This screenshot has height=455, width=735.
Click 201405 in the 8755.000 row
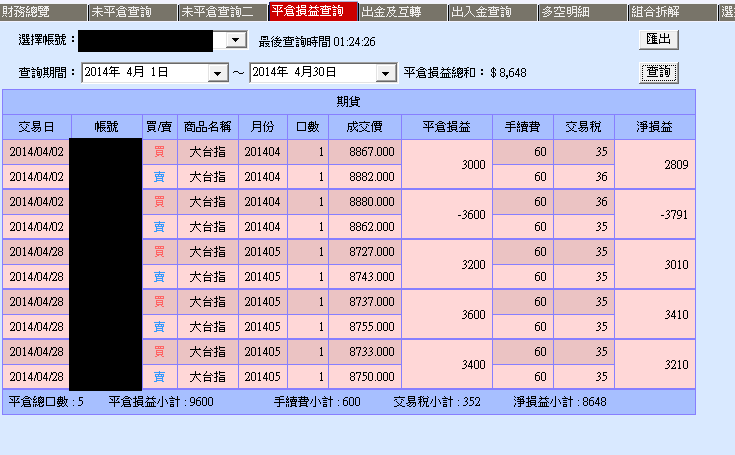click(262, 327)
